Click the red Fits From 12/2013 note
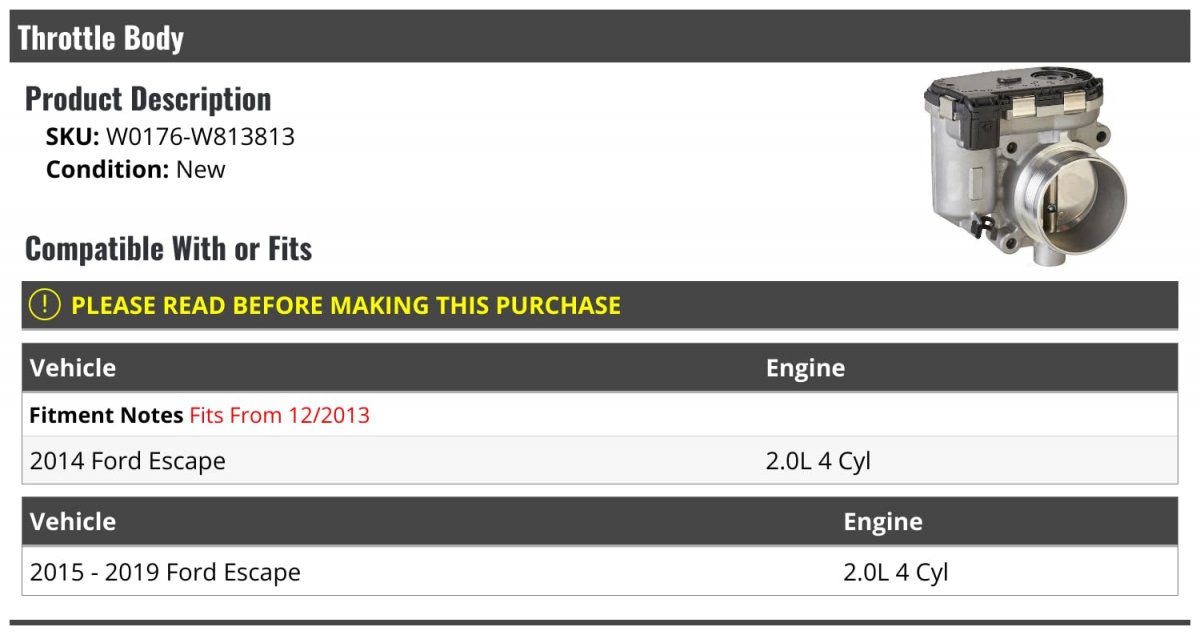The image size is (1200, 635). click(279, 415)
